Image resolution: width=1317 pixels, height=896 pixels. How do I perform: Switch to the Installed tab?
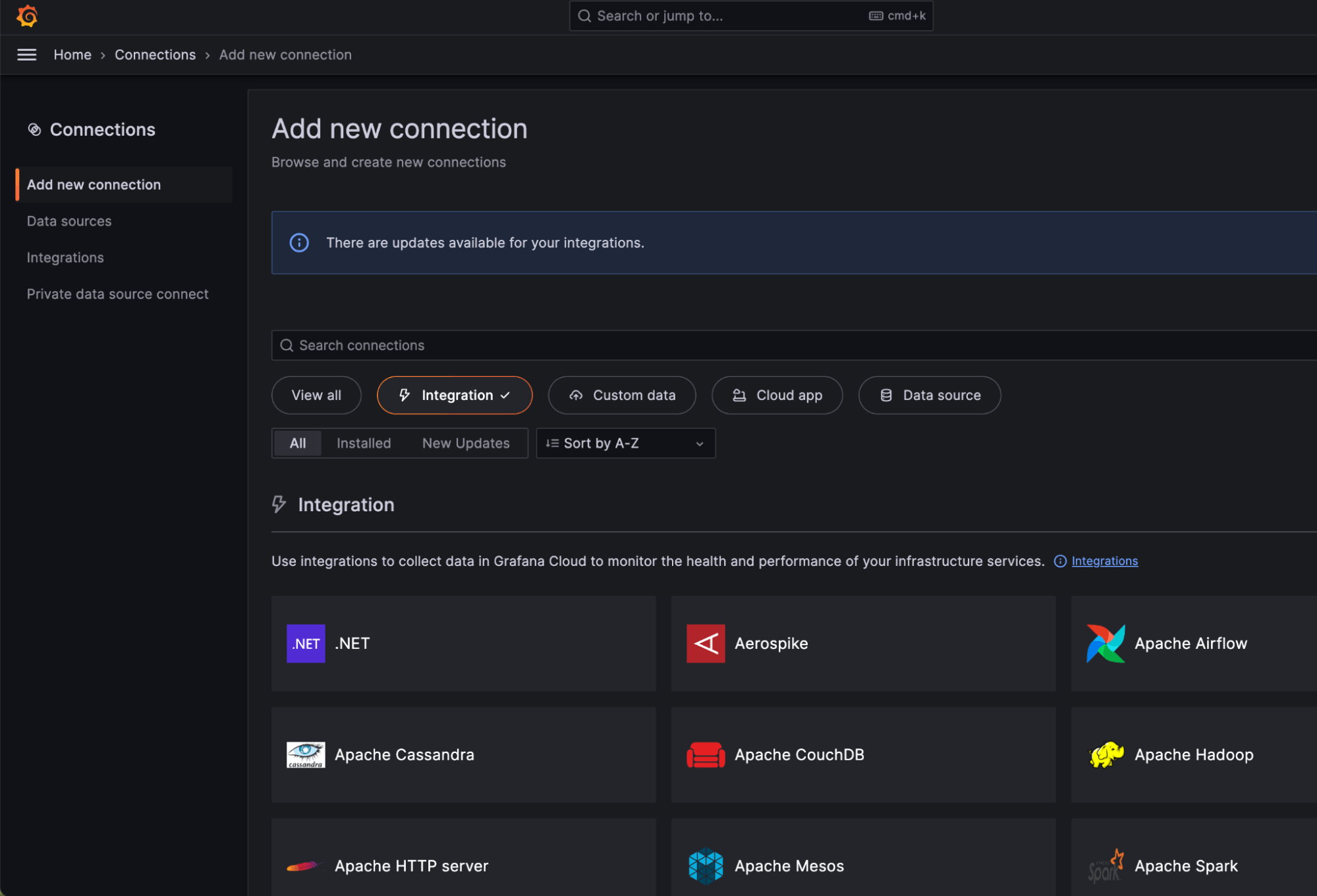coord(363,443)
